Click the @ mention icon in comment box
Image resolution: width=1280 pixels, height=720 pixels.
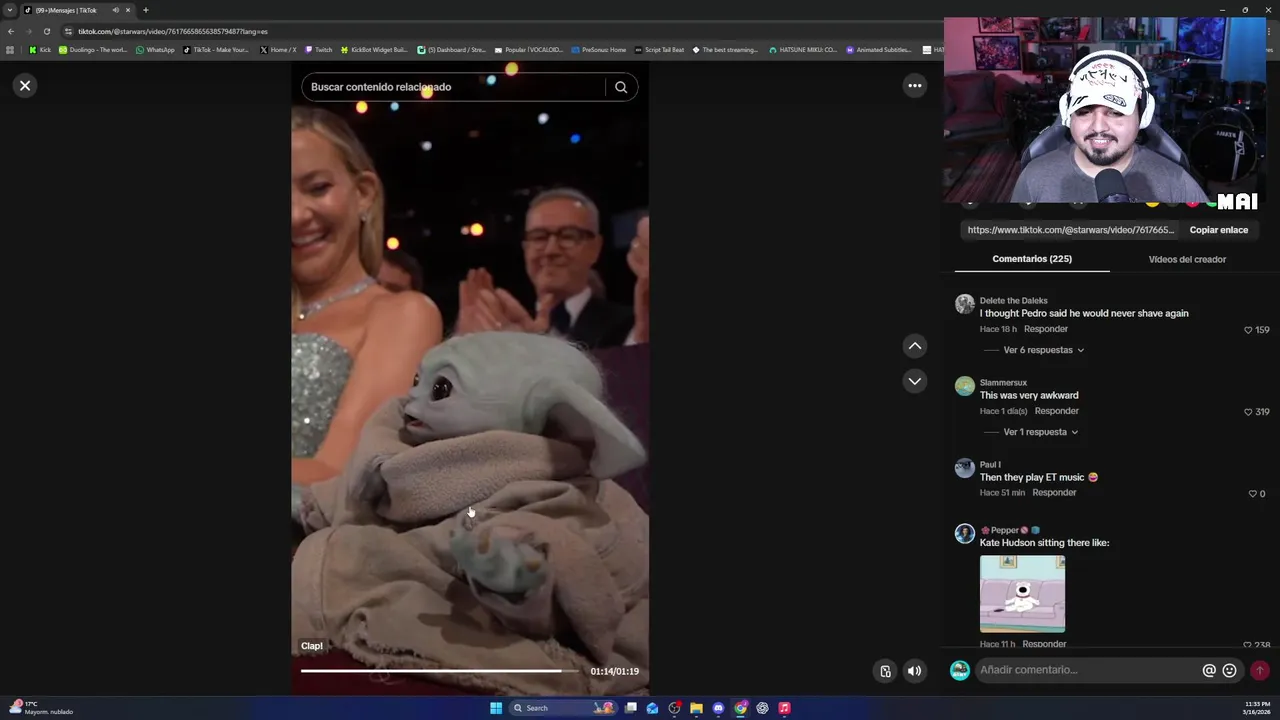tap(1209, 671)
